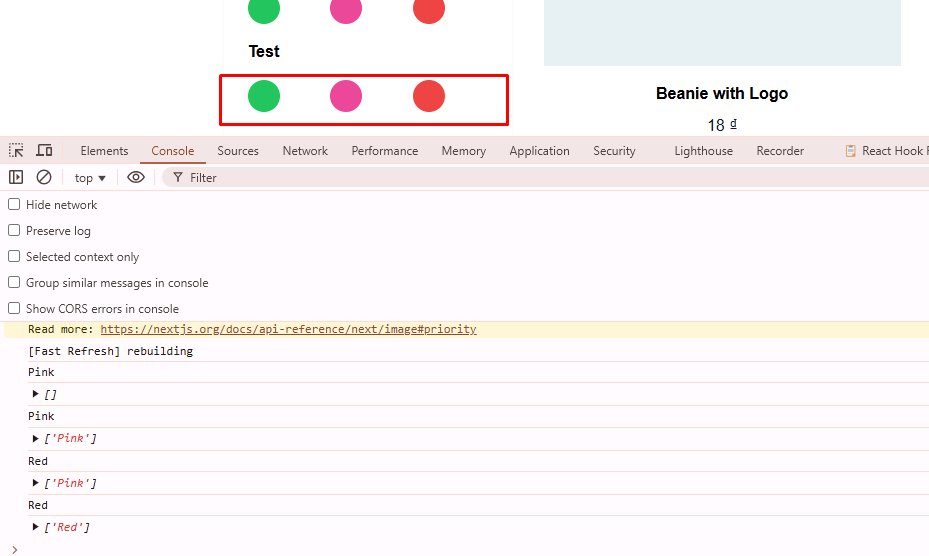The image size is (929, 556).
Task: Click the Beanie with Logo product title
Action: 721,93
